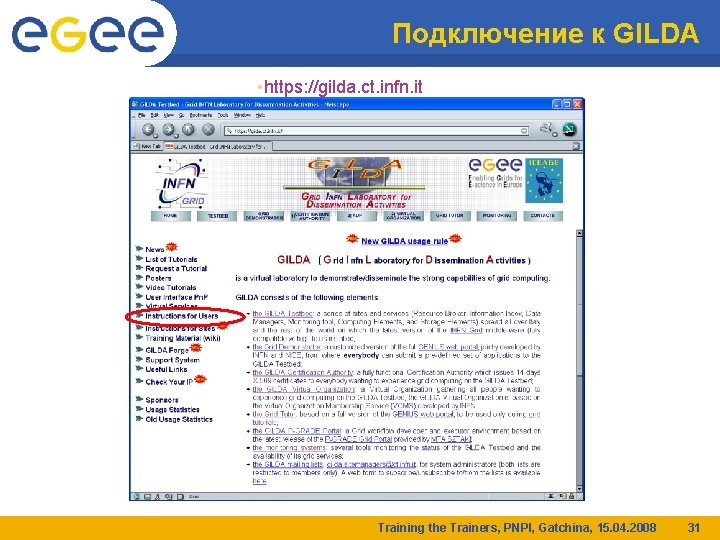
Task: Open the Instructions for Sites link
Action: [180, 329]
